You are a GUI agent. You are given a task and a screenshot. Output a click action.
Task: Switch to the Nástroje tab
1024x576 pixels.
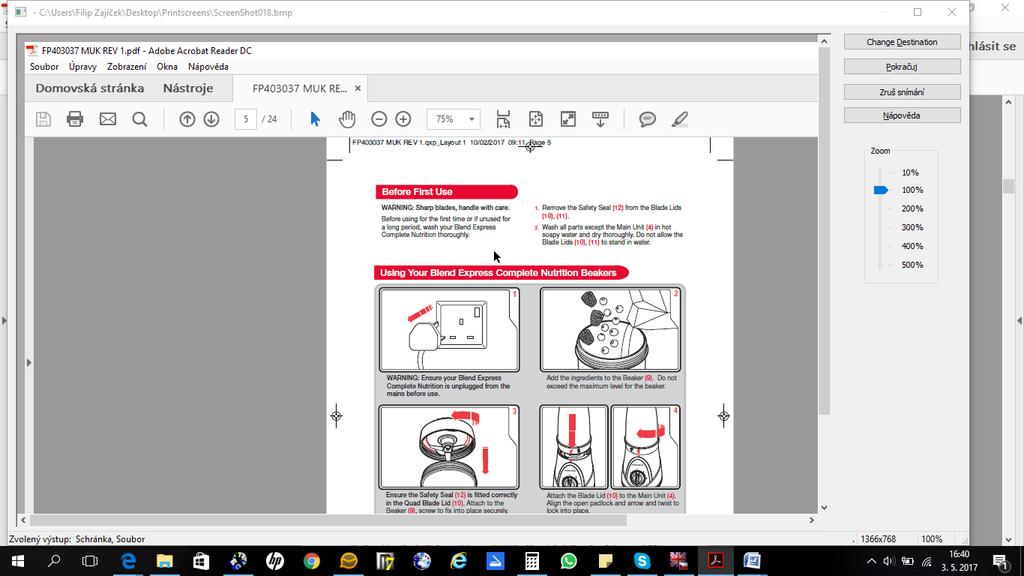188,88
